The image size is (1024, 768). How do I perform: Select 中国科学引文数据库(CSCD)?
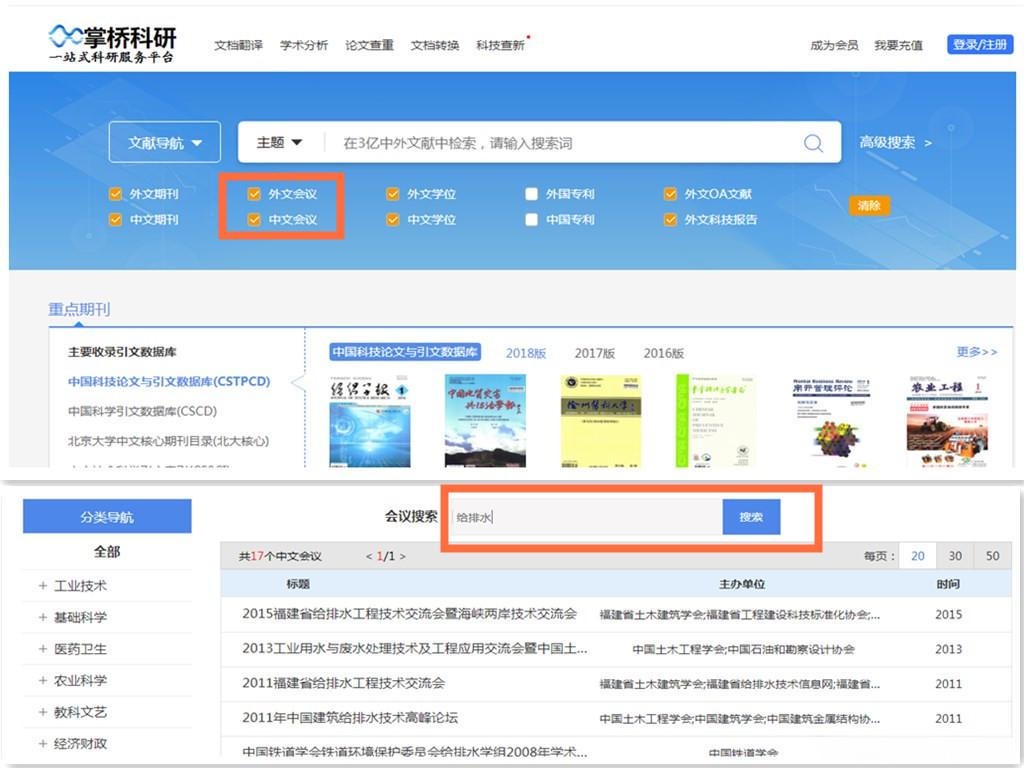(142, 411)
